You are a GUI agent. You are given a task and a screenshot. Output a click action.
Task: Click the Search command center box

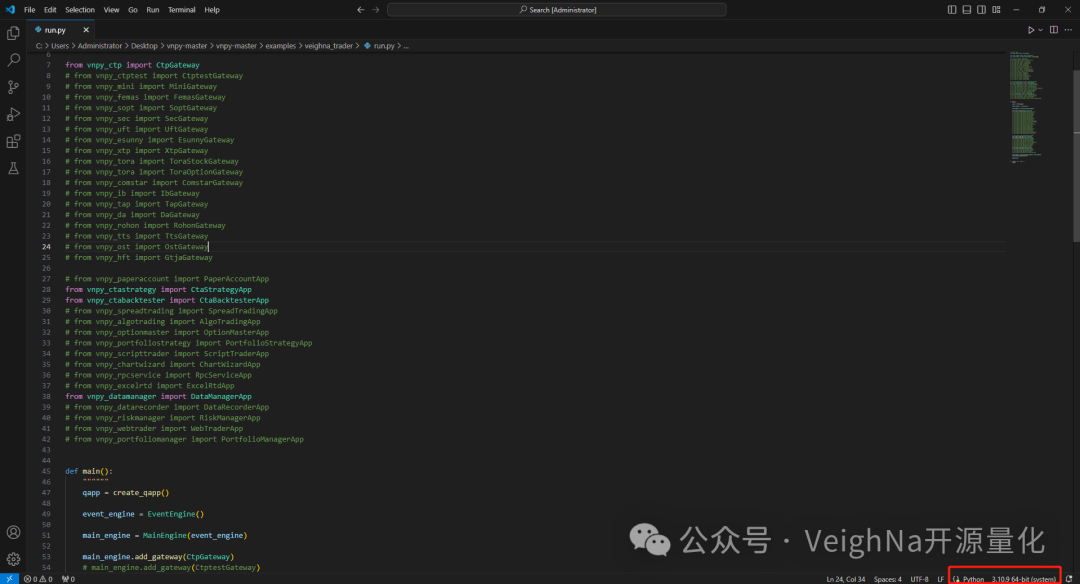[x=557, y=9]
